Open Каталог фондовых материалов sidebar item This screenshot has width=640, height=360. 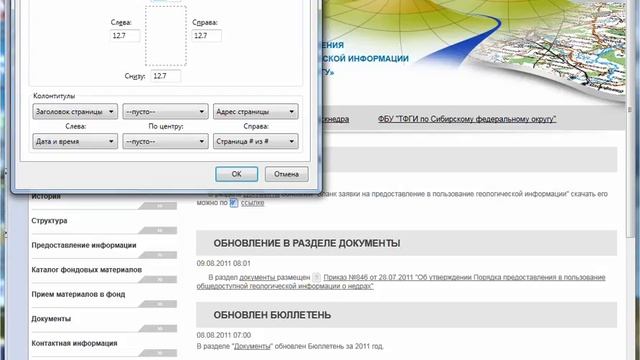87,269
